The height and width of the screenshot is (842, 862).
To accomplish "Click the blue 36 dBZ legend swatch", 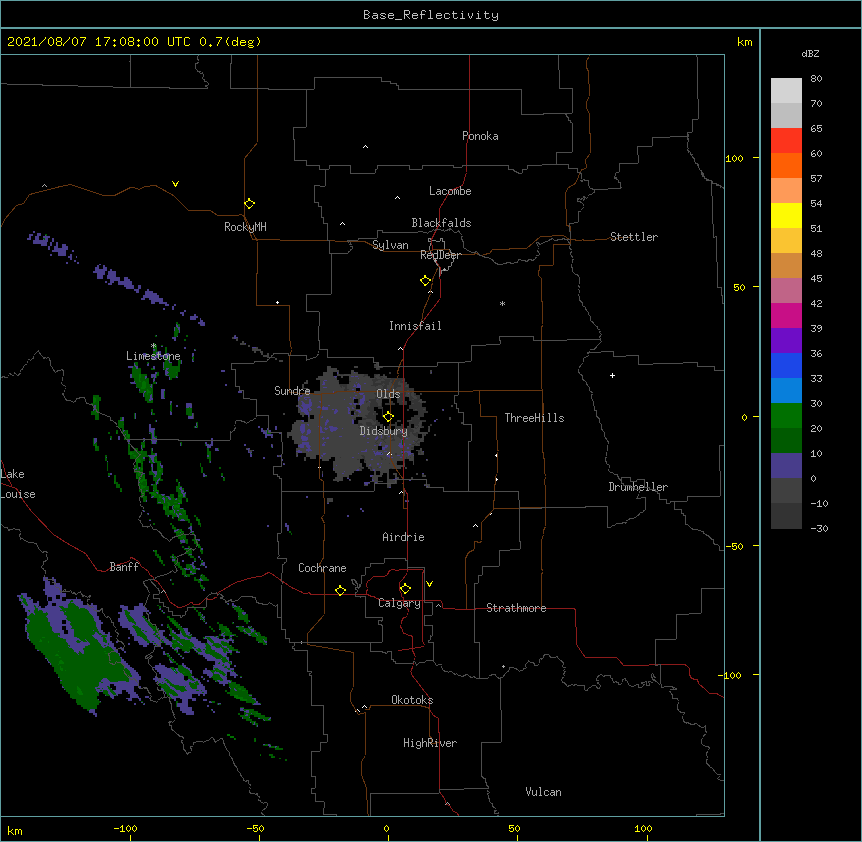I will click(786, 365).
